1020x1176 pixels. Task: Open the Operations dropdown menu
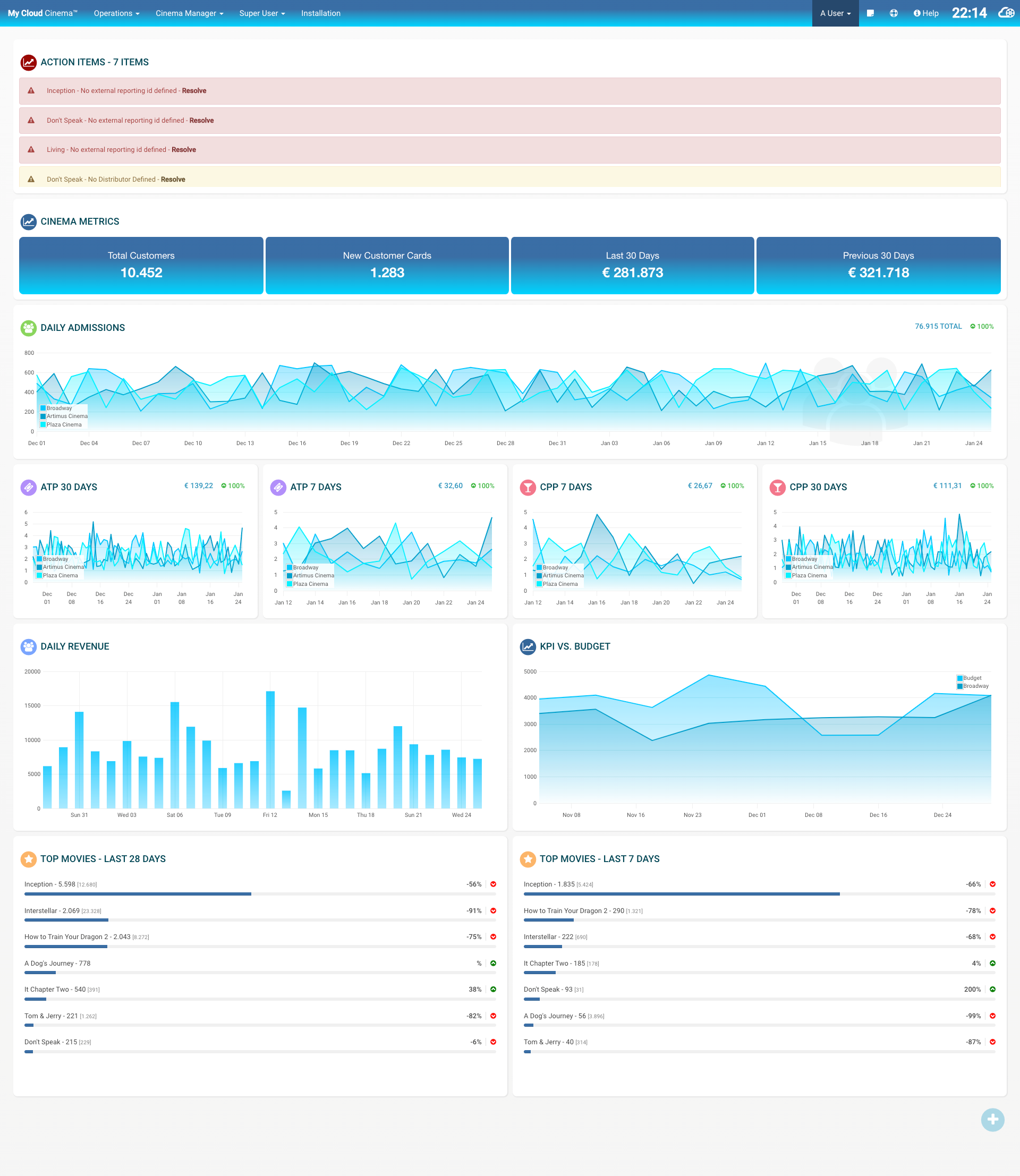[x=116, y=13]
